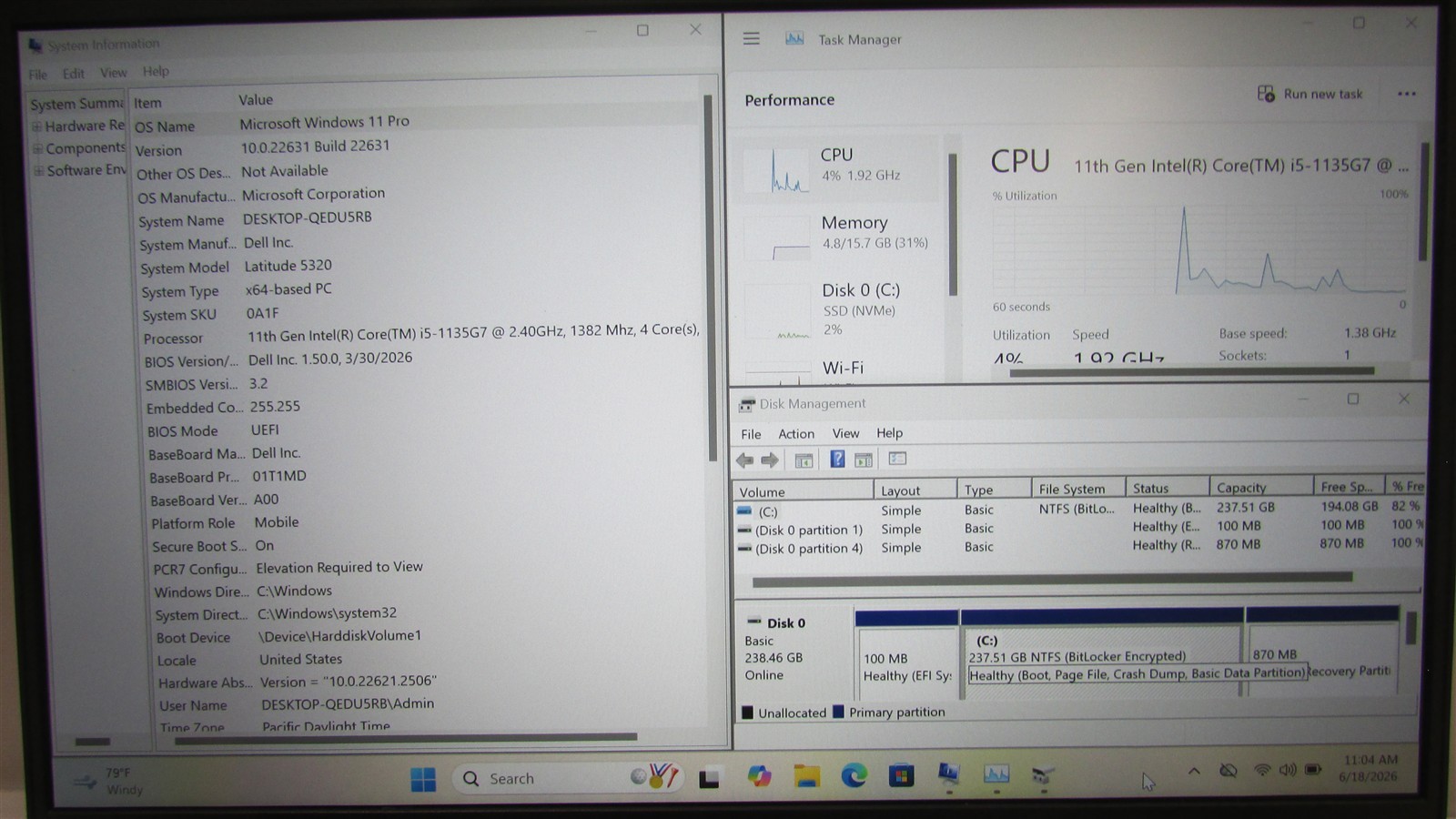Open Microsoft Edge from taskbar
Screen dimensions: 1456x819
click(x=854, y=775)
